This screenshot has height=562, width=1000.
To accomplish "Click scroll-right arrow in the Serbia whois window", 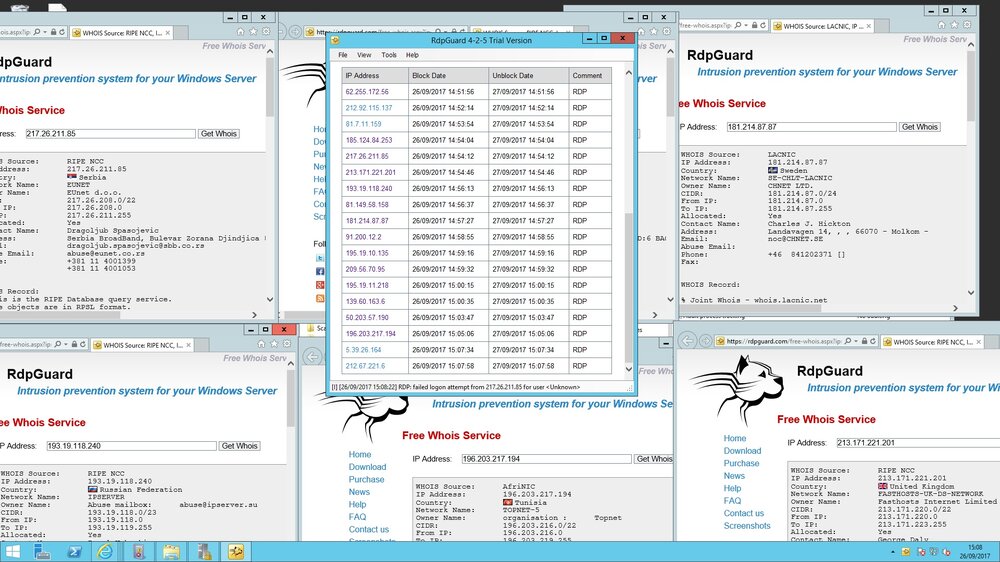I will 254,314.
